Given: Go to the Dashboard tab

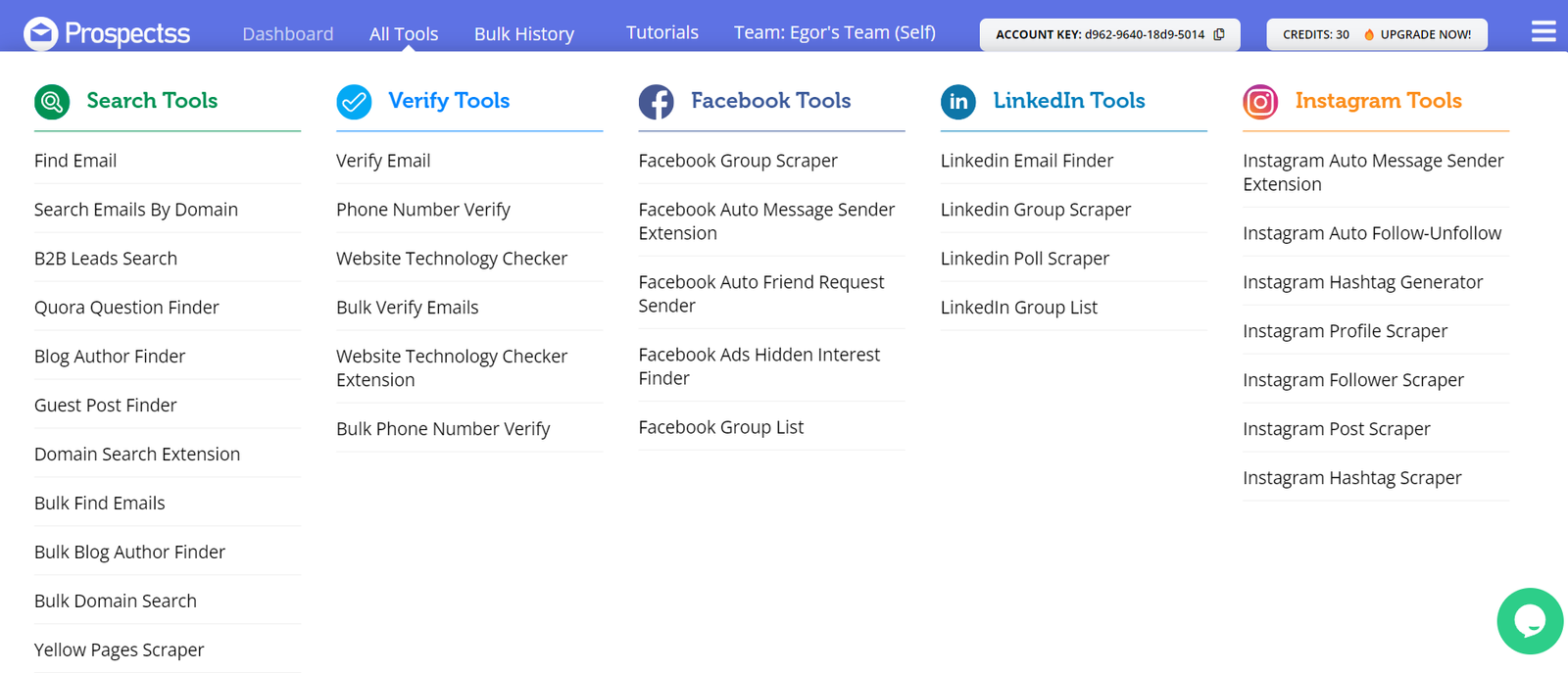Looking at the screenshot, I should (287, 34).
